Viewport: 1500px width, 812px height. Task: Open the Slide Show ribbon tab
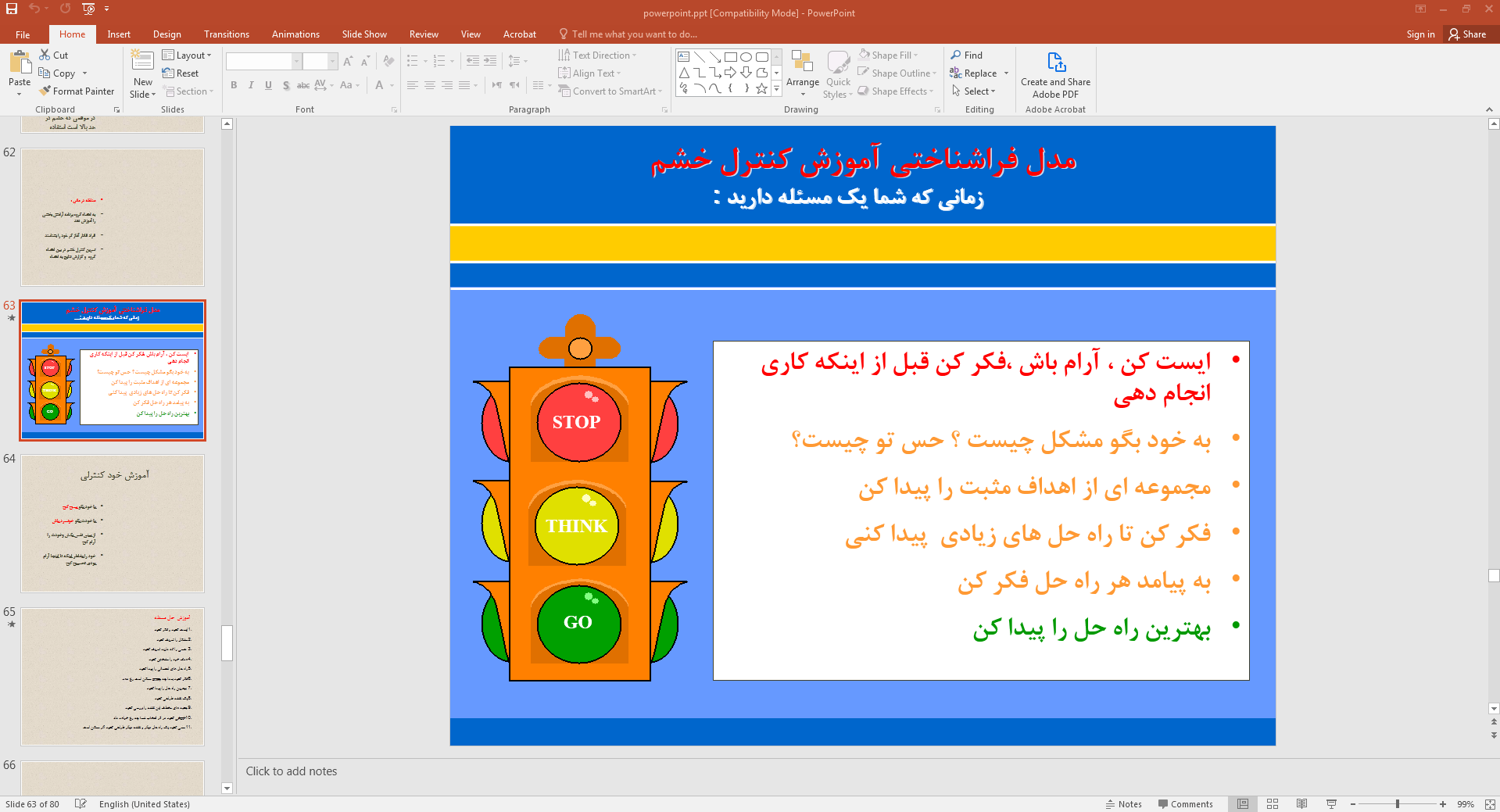click(363, 34)
